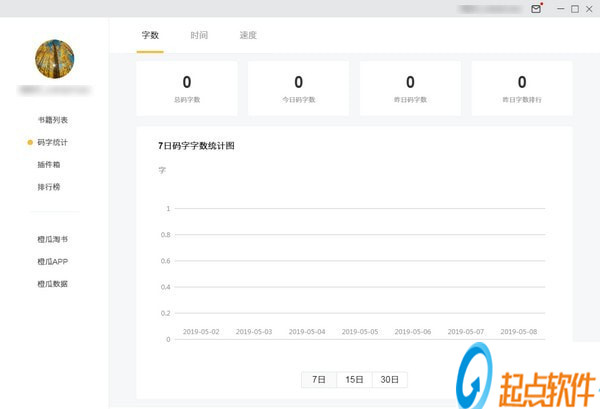Click the 7日码字字数统计图 chart title
Viewport: 600px width, 409px height.
[x=196, y=146]
